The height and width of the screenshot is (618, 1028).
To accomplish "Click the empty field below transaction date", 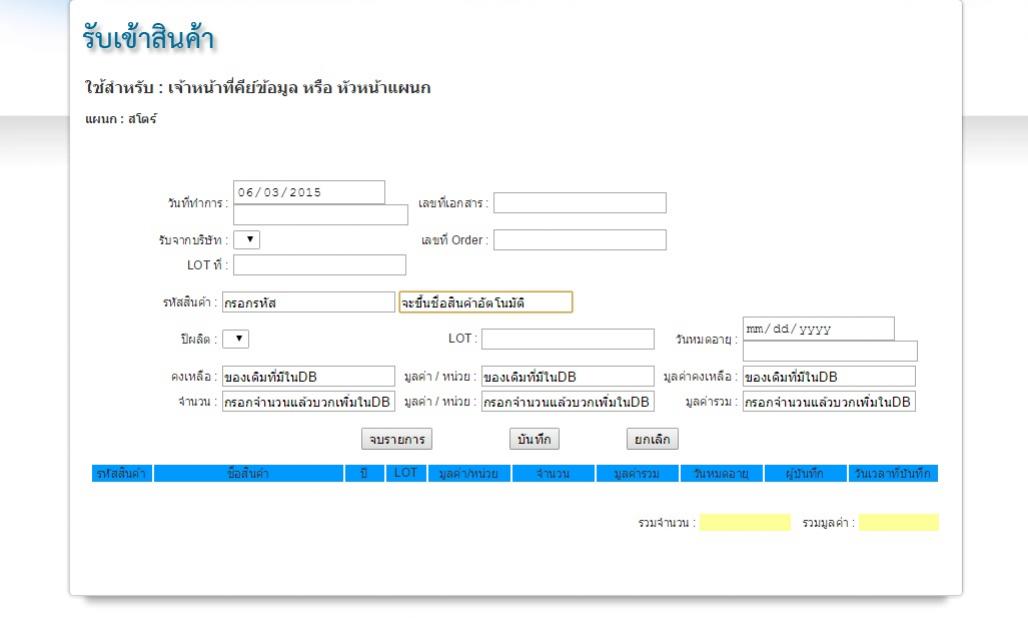I will 321,214.
